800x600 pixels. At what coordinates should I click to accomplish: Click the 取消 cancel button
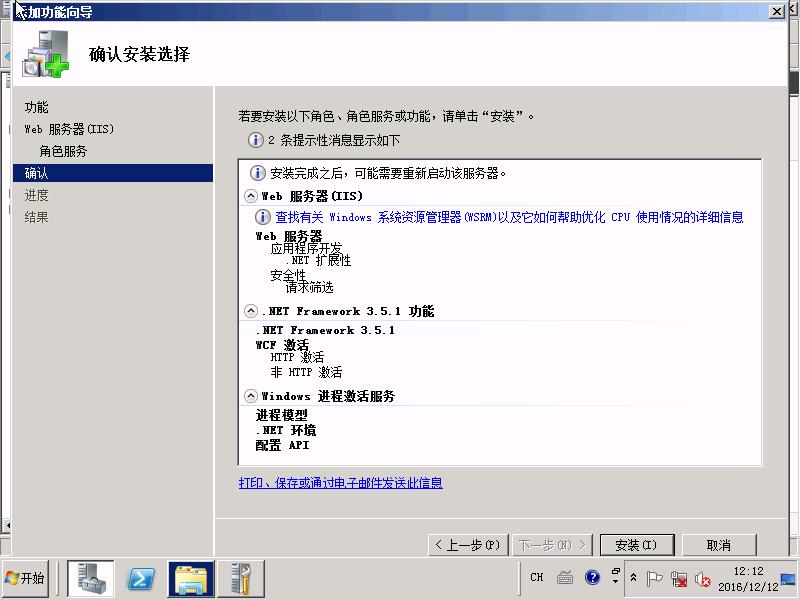pos(717,545)
